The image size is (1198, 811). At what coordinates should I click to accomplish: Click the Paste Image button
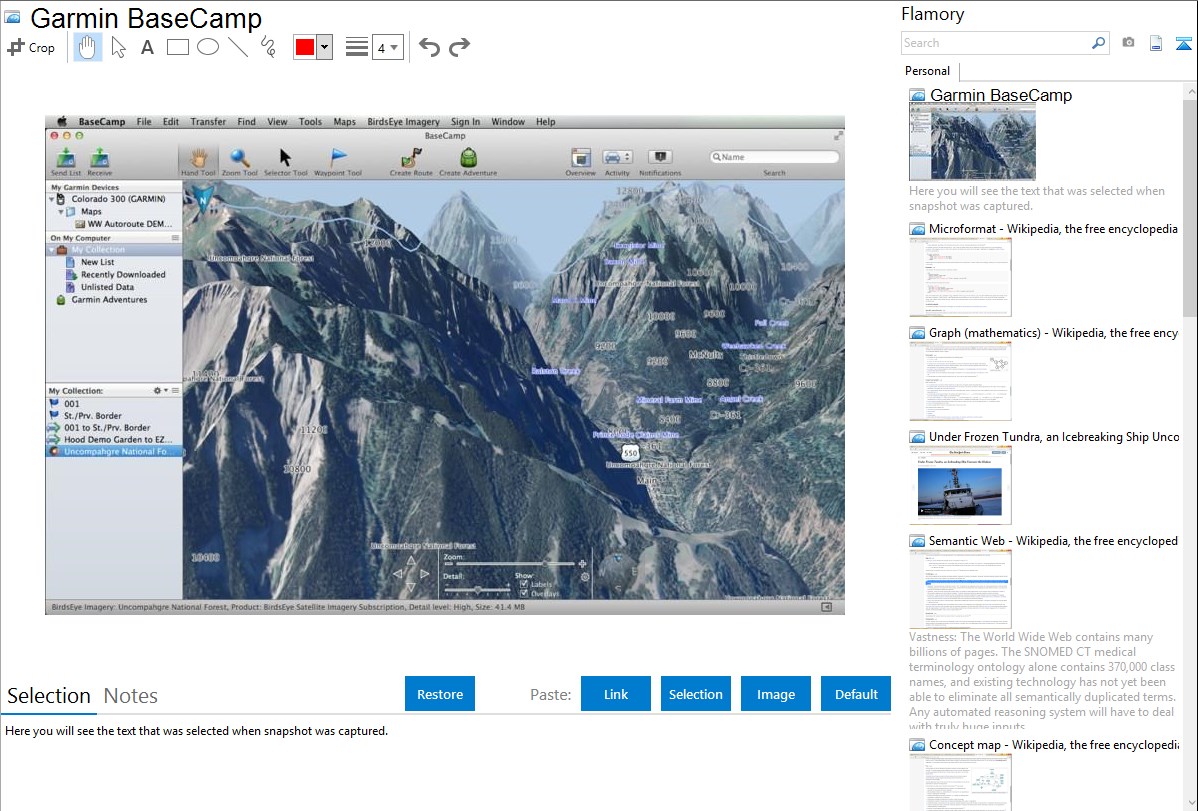point(775,694)
